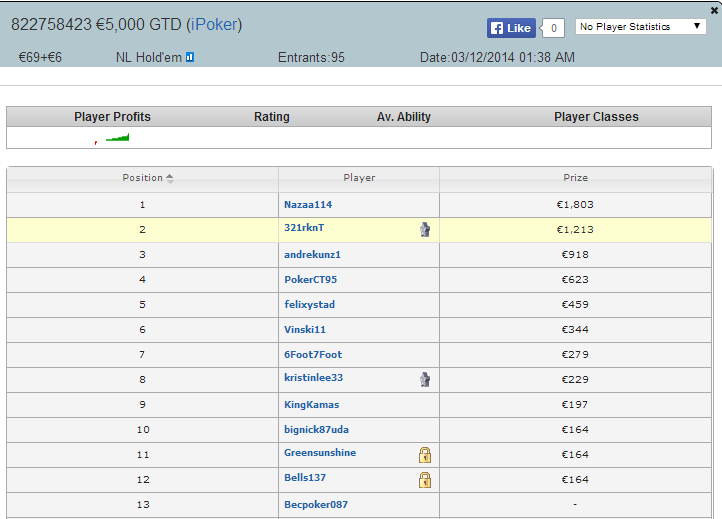Click the Entrants:95 text
The height and width of the screenshot is (519, 722).
click(x=311, y=58)
